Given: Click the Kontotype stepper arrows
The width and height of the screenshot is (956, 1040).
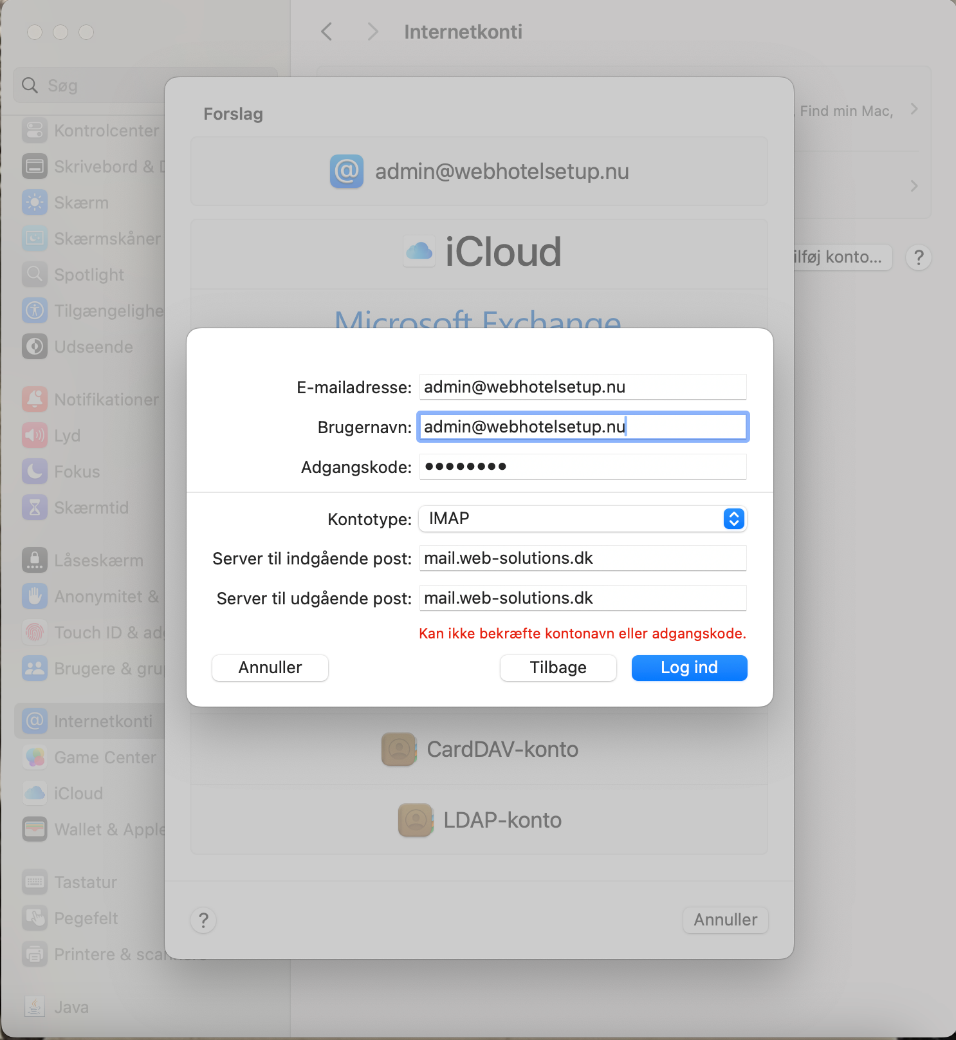Looking at the screenshot, I should [x=733, y=519].
